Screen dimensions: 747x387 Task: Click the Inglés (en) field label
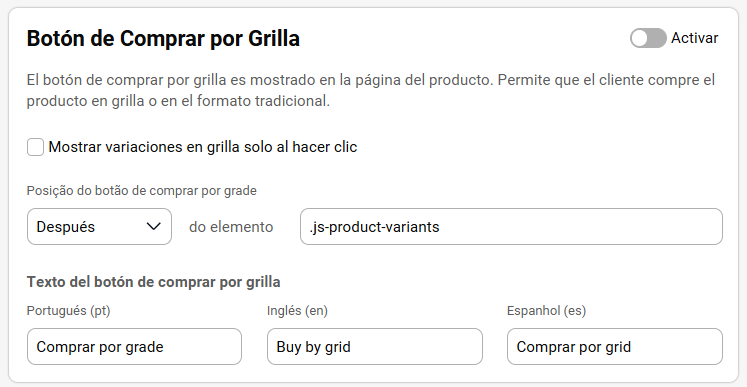[297, 311]
